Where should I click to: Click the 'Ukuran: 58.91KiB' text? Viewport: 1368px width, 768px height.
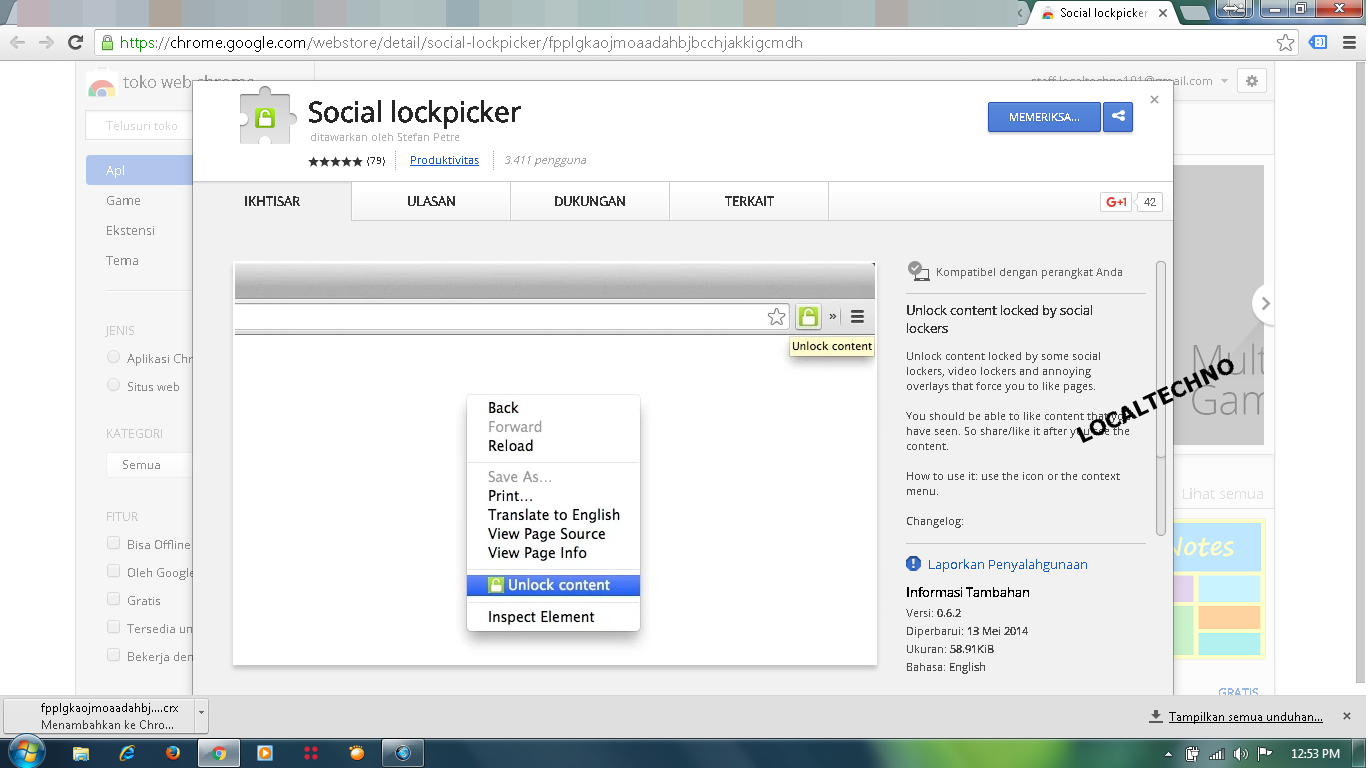950,649
